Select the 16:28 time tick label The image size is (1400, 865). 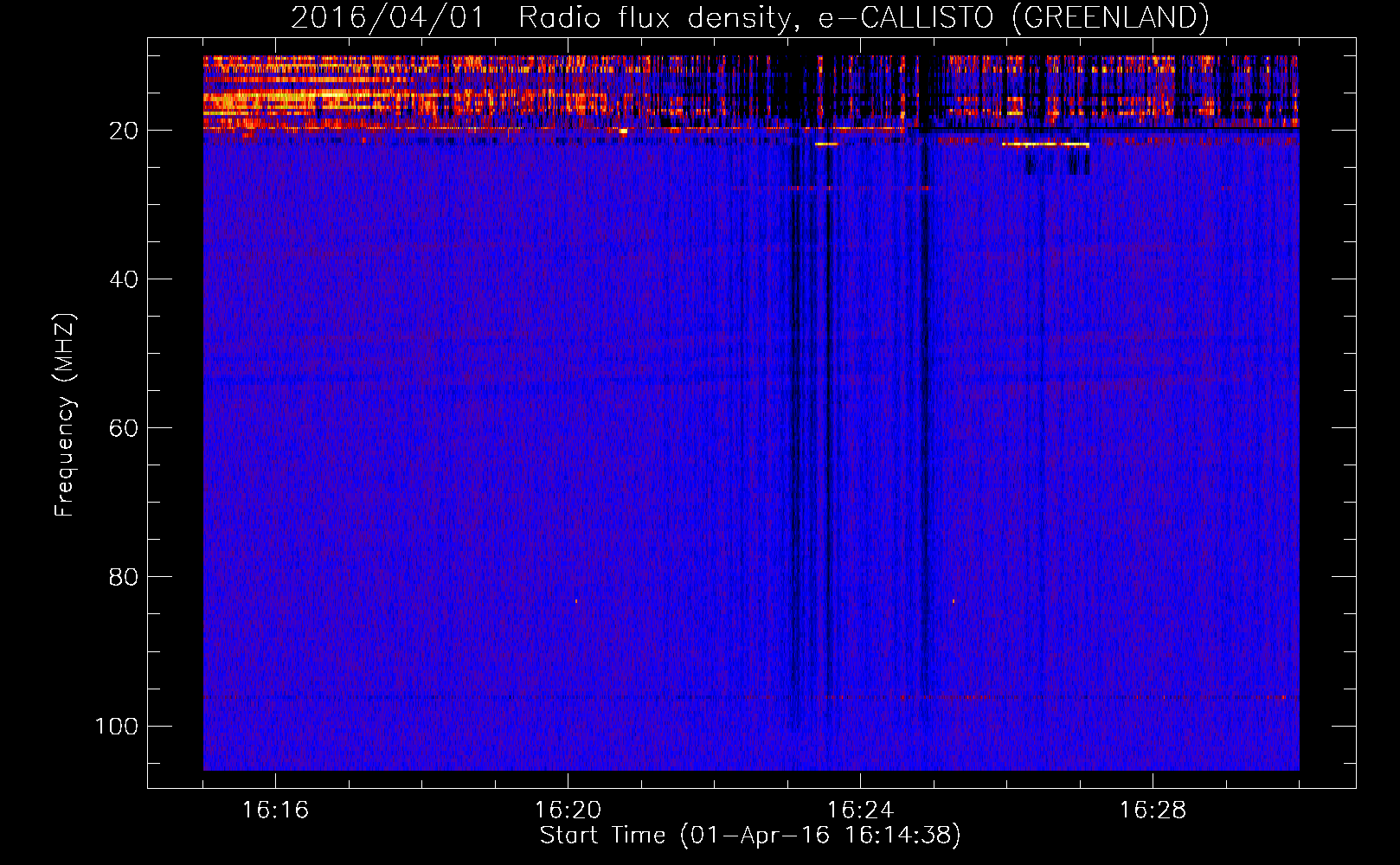tap(1153, 811)
